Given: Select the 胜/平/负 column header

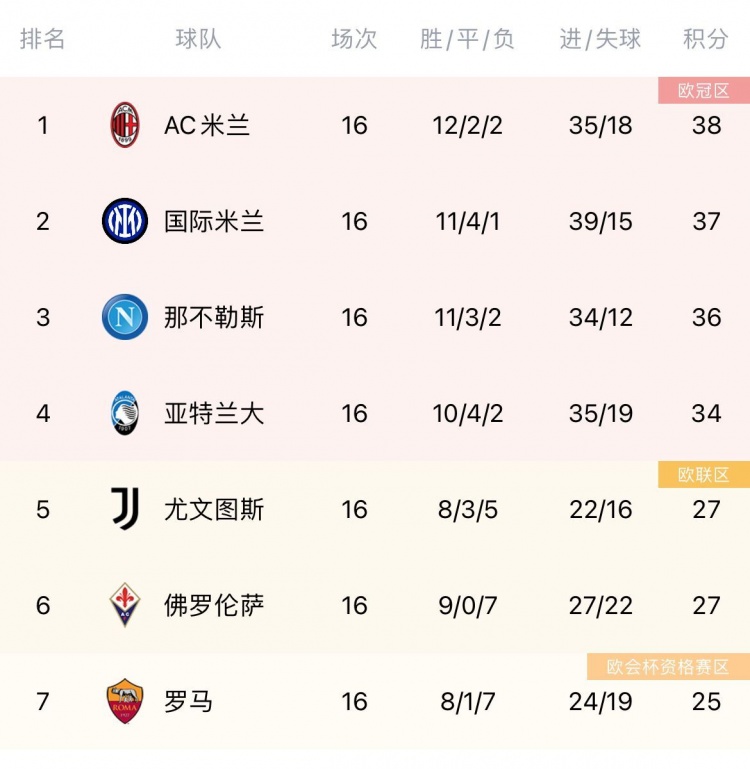Looking at the screenshot, I should pos(467,39).
